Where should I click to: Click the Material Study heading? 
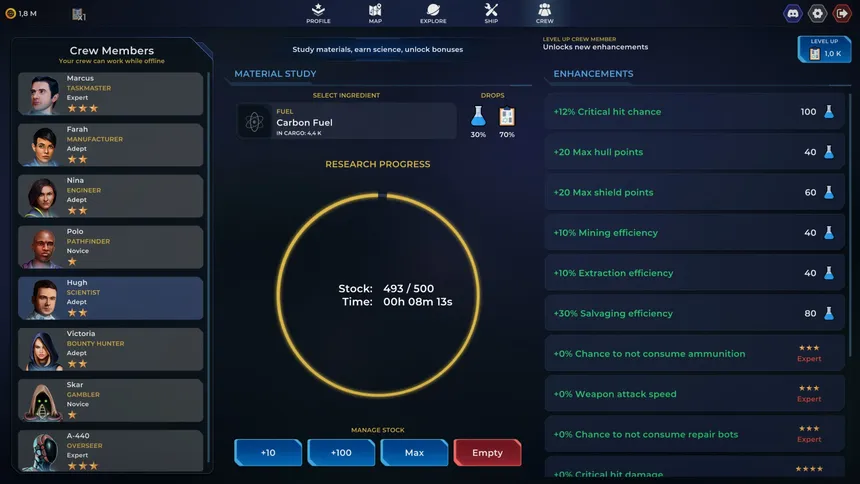[x=275, y=74]
